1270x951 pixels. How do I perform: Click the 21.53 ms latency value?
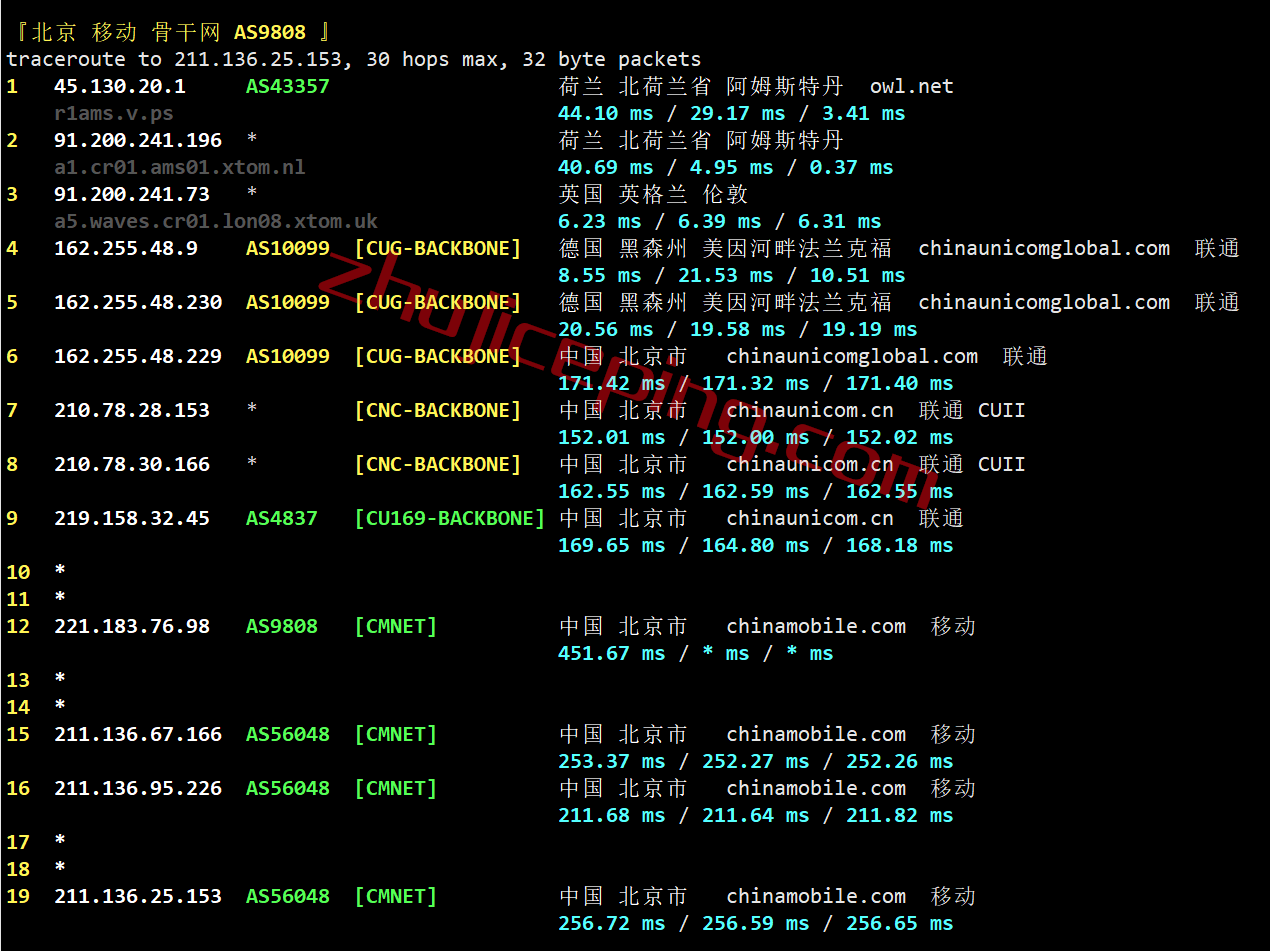[x=726, y=275]
